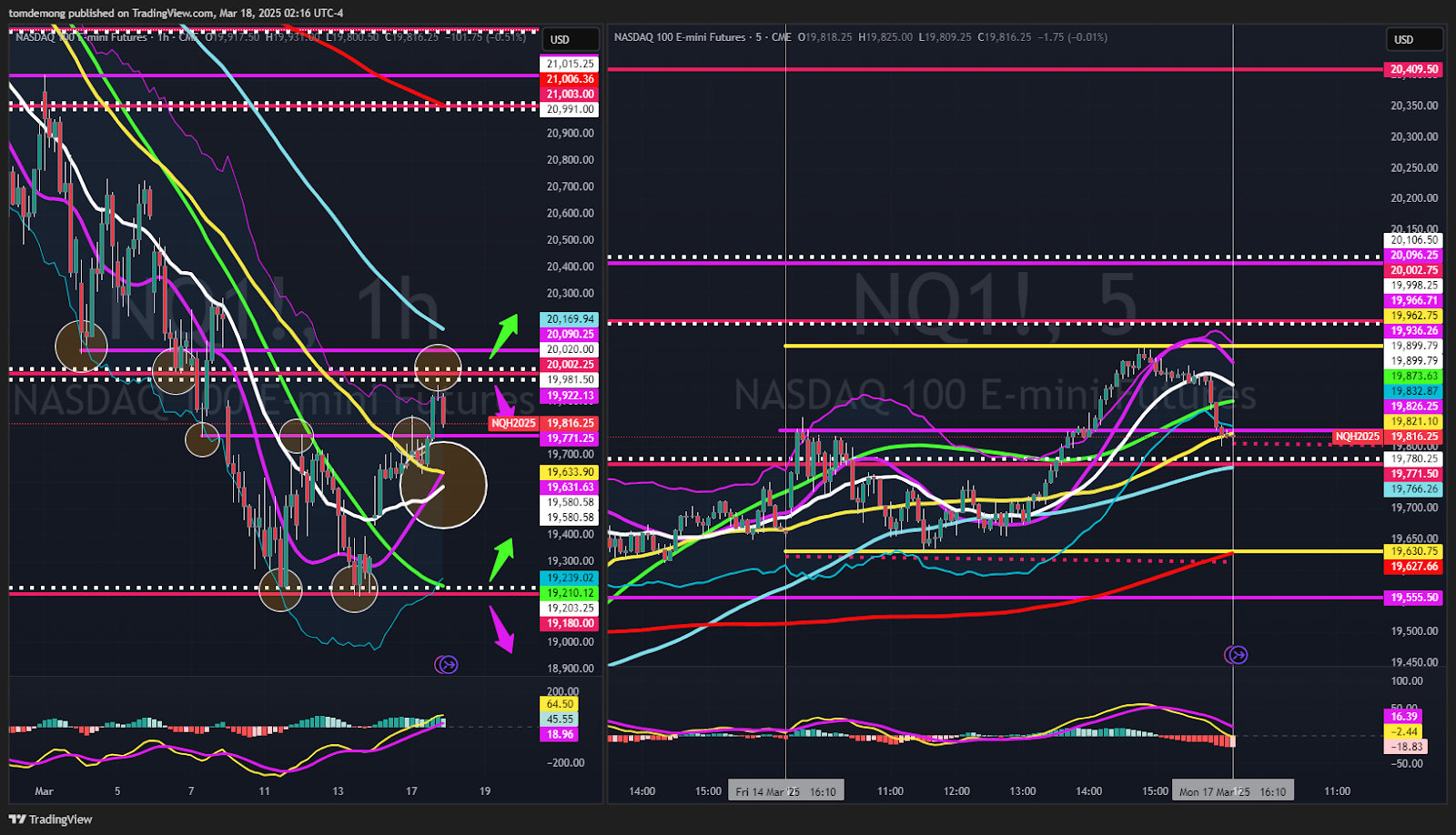Click the go-to-realtime arrow icon on 1h chart
1456x835 pixels.
[447, 665]
